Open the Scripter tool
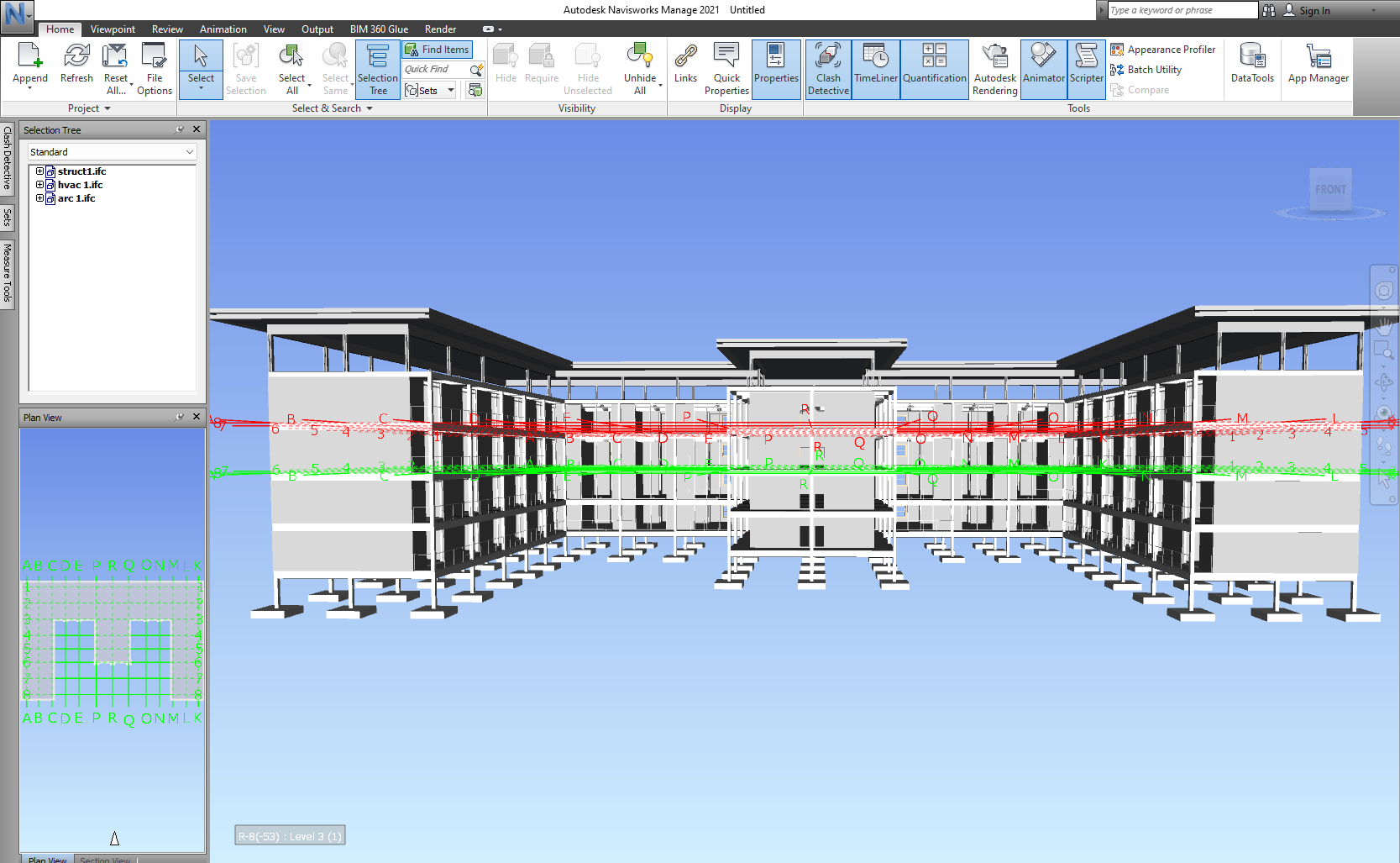 [1086, 69]
